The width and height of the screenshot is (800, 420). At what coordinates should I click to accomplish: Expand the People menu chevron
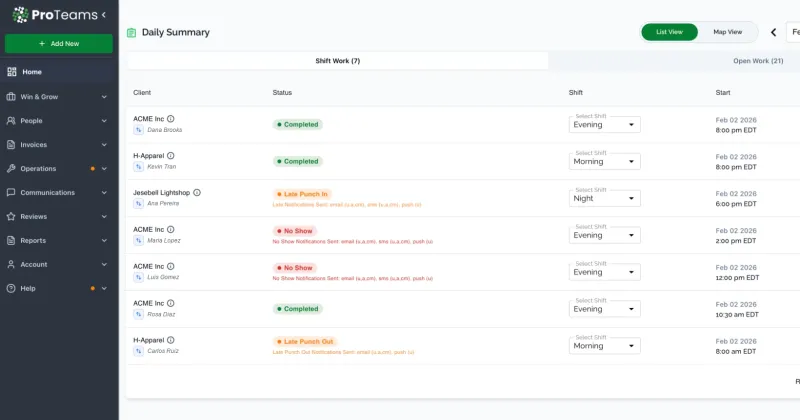click(104, 120)
